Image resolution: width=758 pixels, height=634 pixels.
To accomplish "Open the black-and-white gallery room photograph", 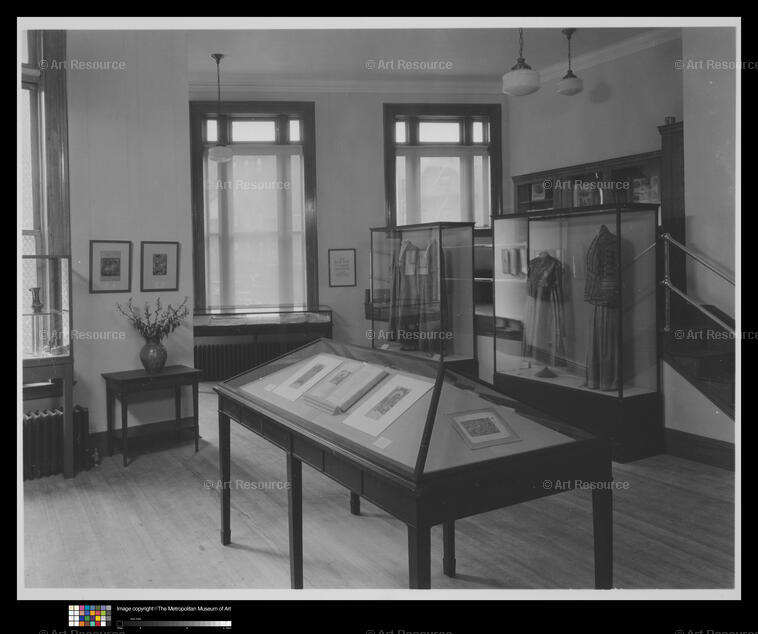I will pos(379,309).
